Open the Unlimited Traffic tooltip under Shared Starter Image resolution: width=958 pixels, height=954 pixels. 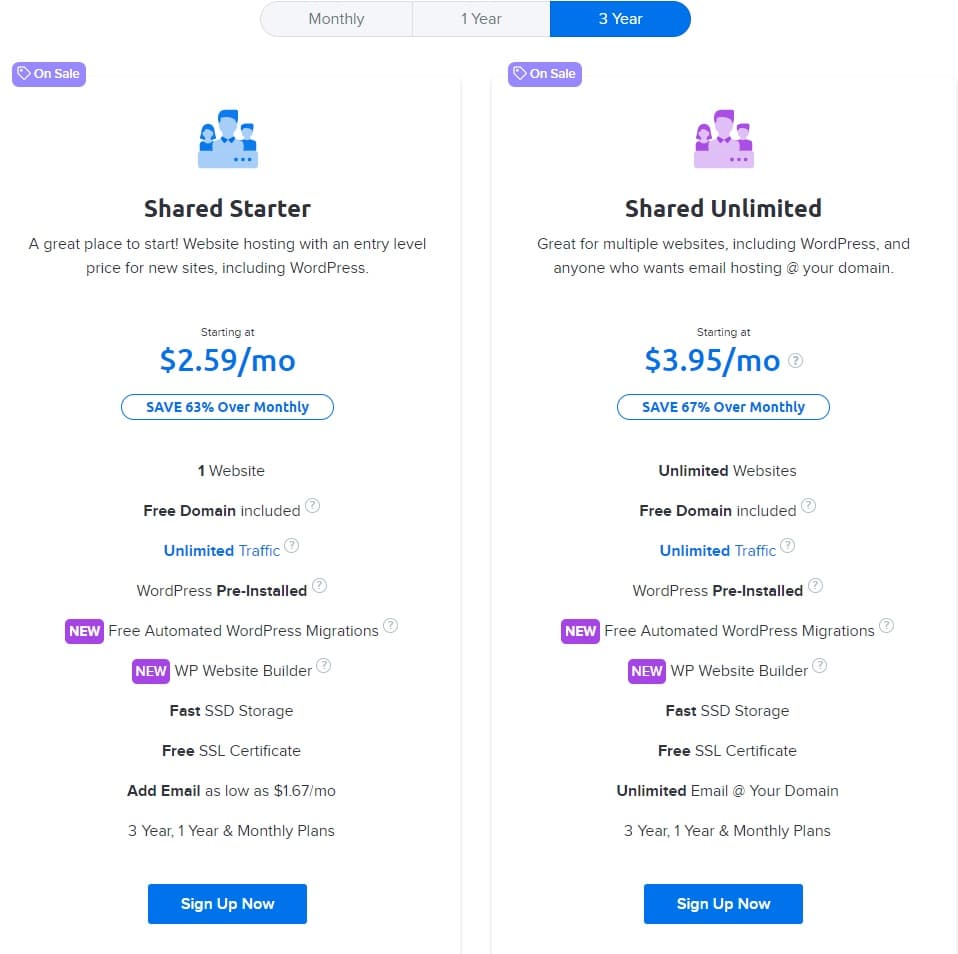point(291,545)
